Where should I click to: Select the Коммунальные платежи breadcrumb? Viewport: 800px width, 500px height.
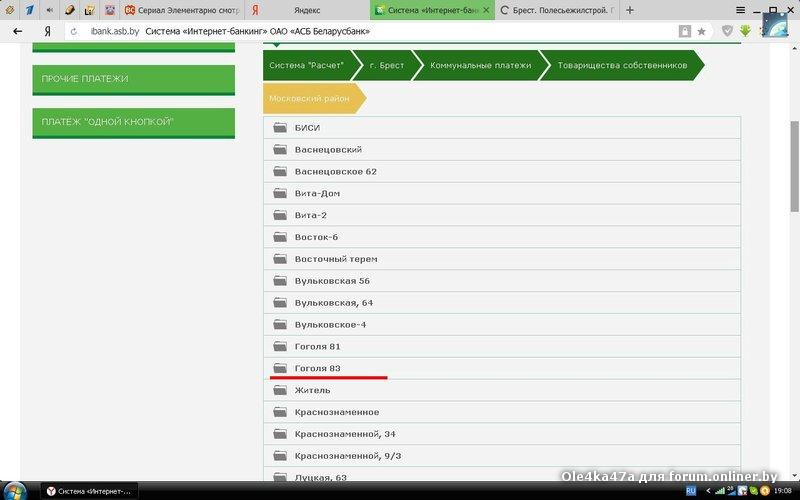(x=481, y=65)
